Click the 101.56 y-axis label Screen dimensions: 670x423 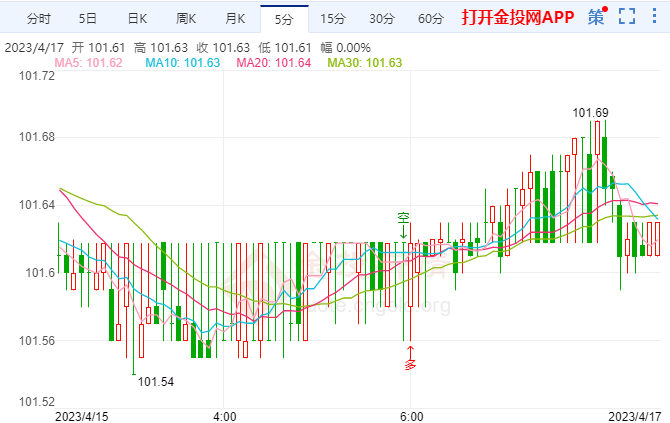[x=37, y=341]
